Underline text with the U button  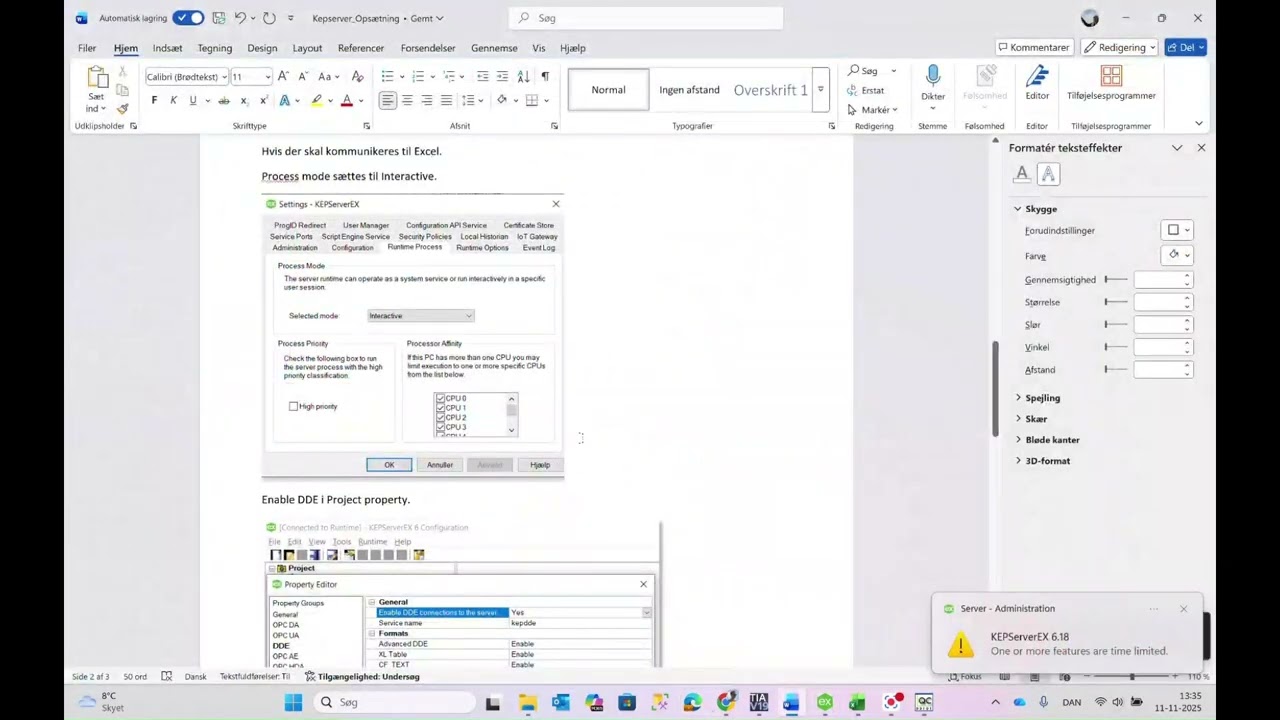[x=193, y=100]
